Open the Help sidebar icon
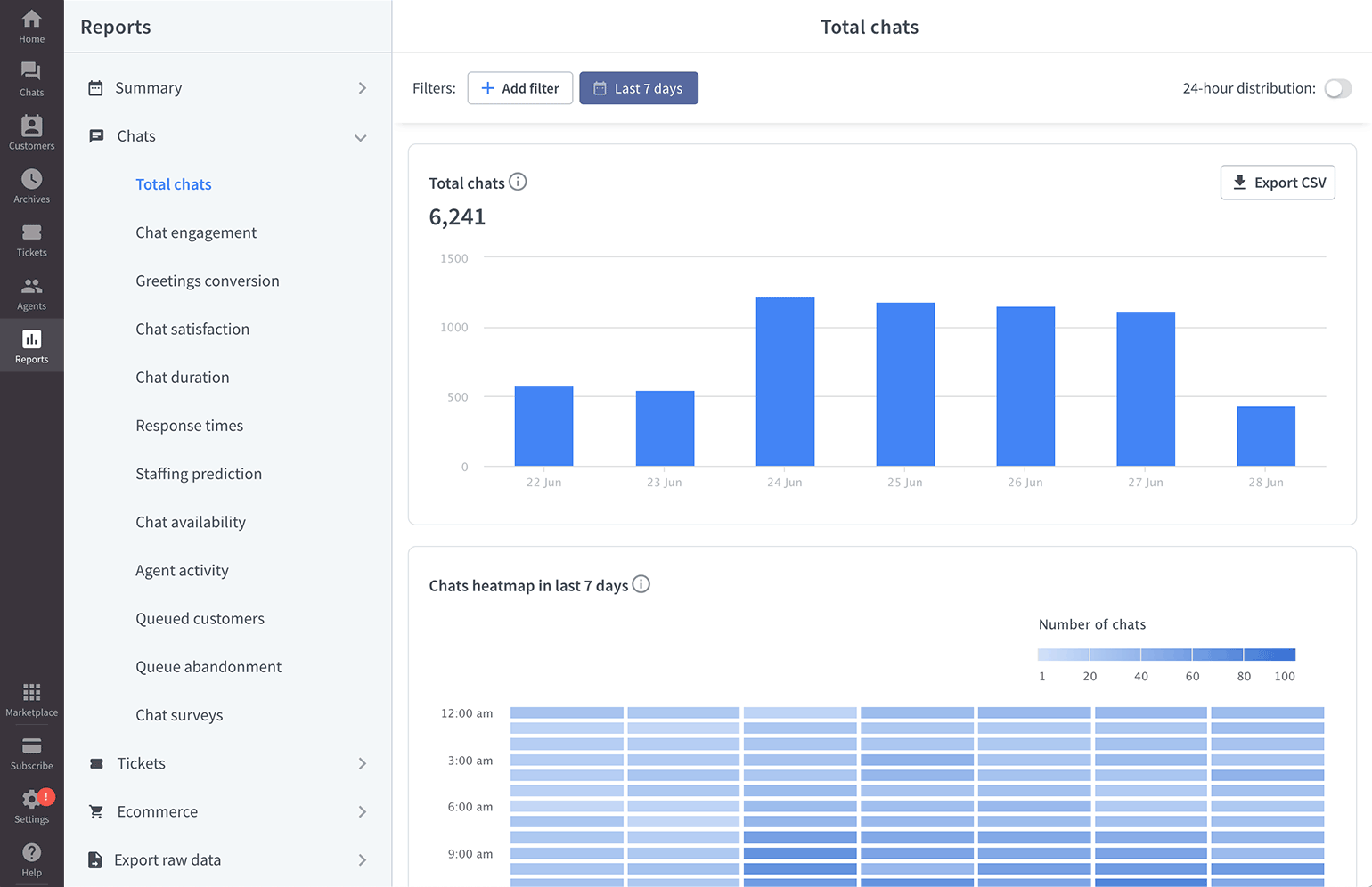The width and height of the screenshot is (1372, 887). coord(31,859)
